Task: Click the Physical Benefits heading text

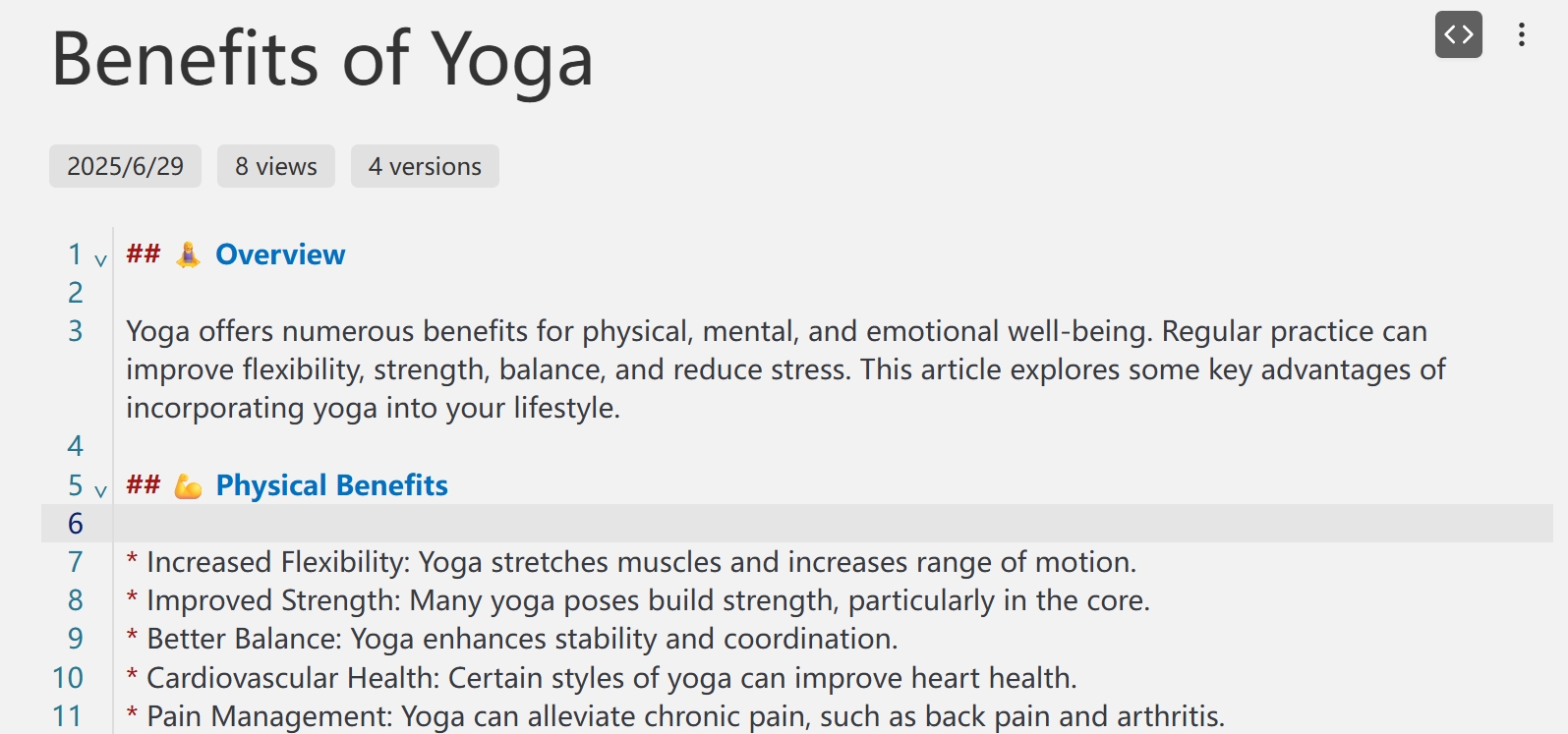Action: [x=332, y=485]
